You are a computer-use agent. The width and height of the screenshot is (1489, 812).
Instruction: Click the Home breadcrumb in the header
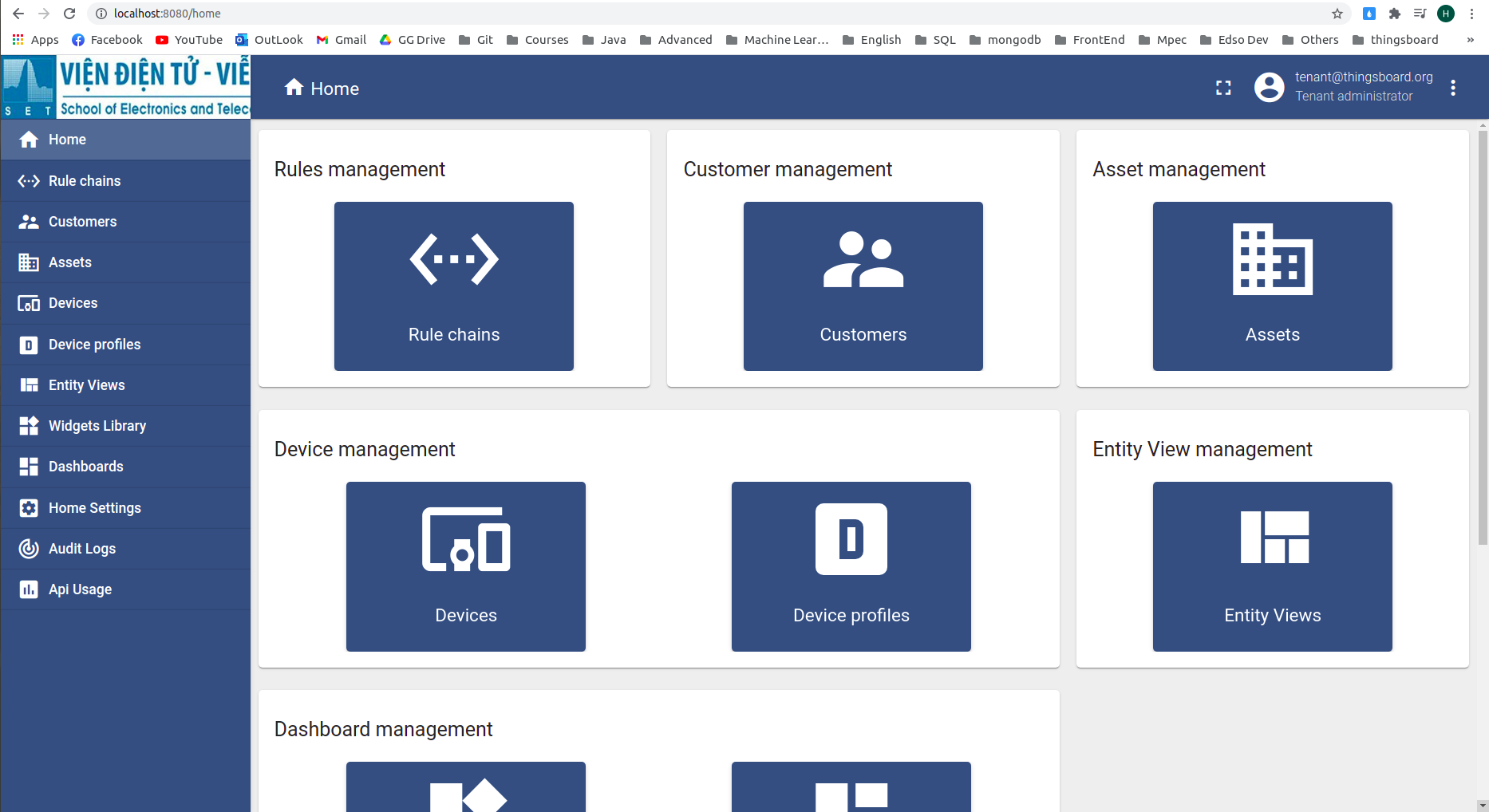[322, 88]
